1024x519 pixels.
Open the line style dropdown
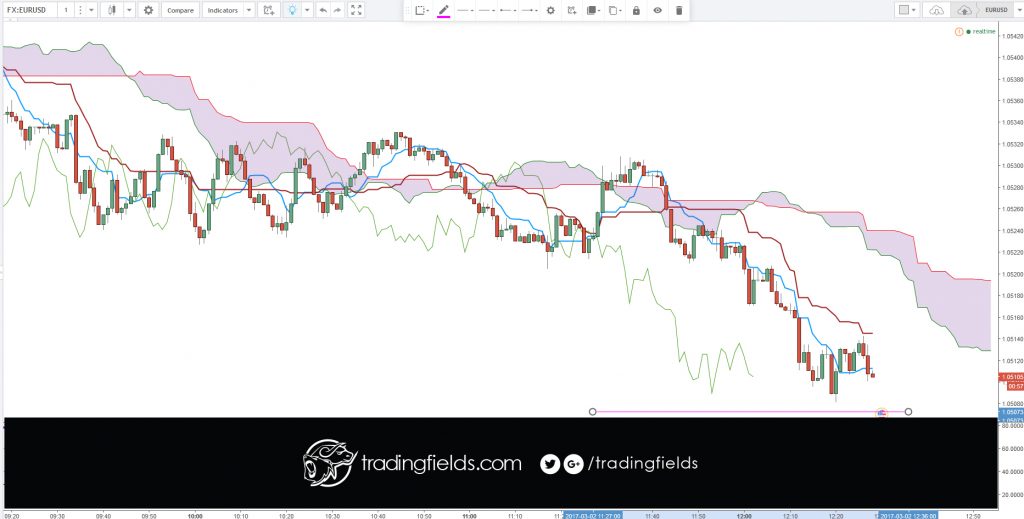pos(466,10)
